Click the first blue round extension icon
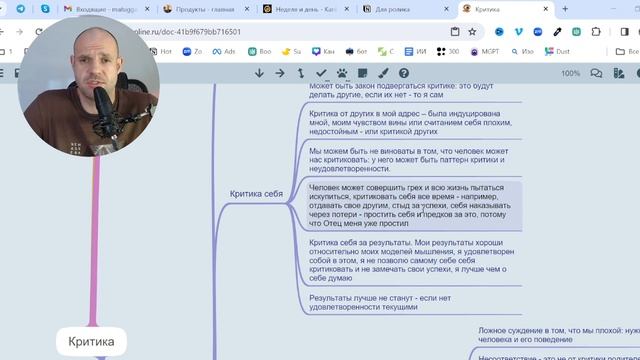Screen dimensions: 640x360 [x=499, y=31]
